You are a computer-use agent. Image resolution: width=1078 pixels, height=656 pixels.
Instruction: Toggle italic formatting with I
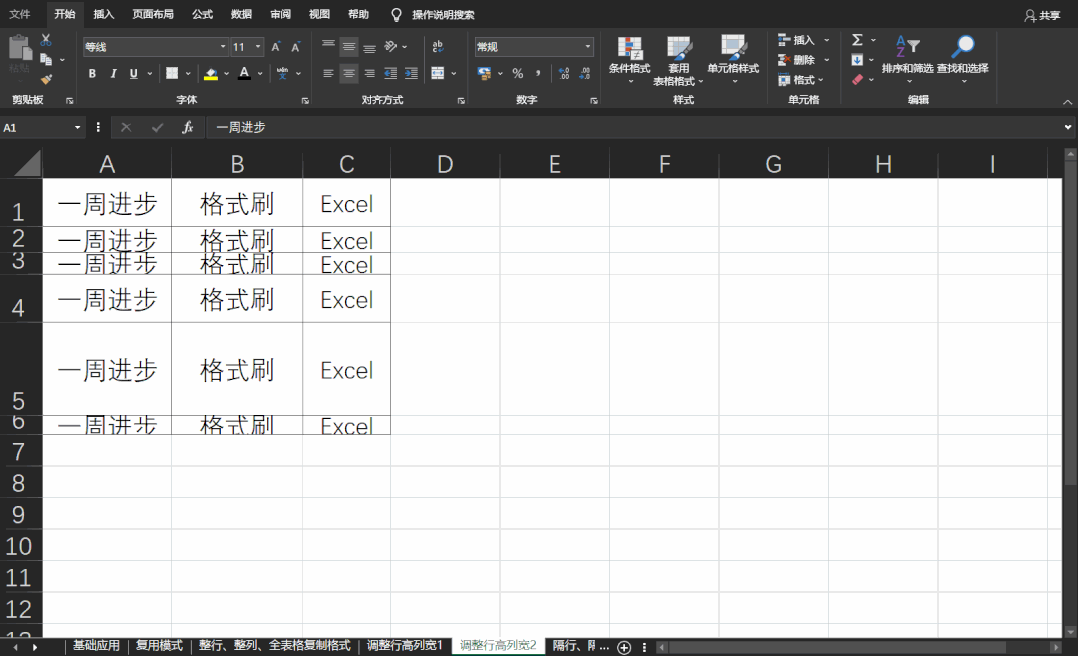[x=113, y=73]
